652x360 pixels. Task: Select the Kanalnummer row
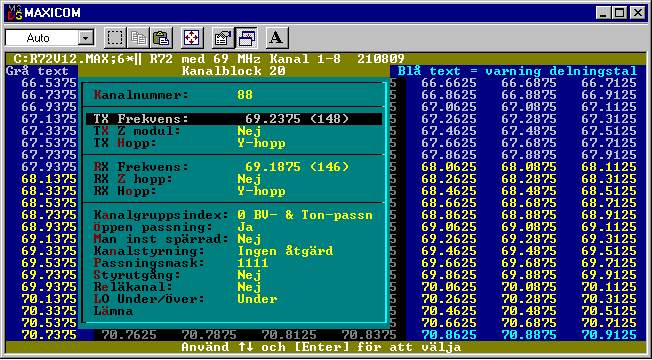pyautogui.click(x=234, y=95)
